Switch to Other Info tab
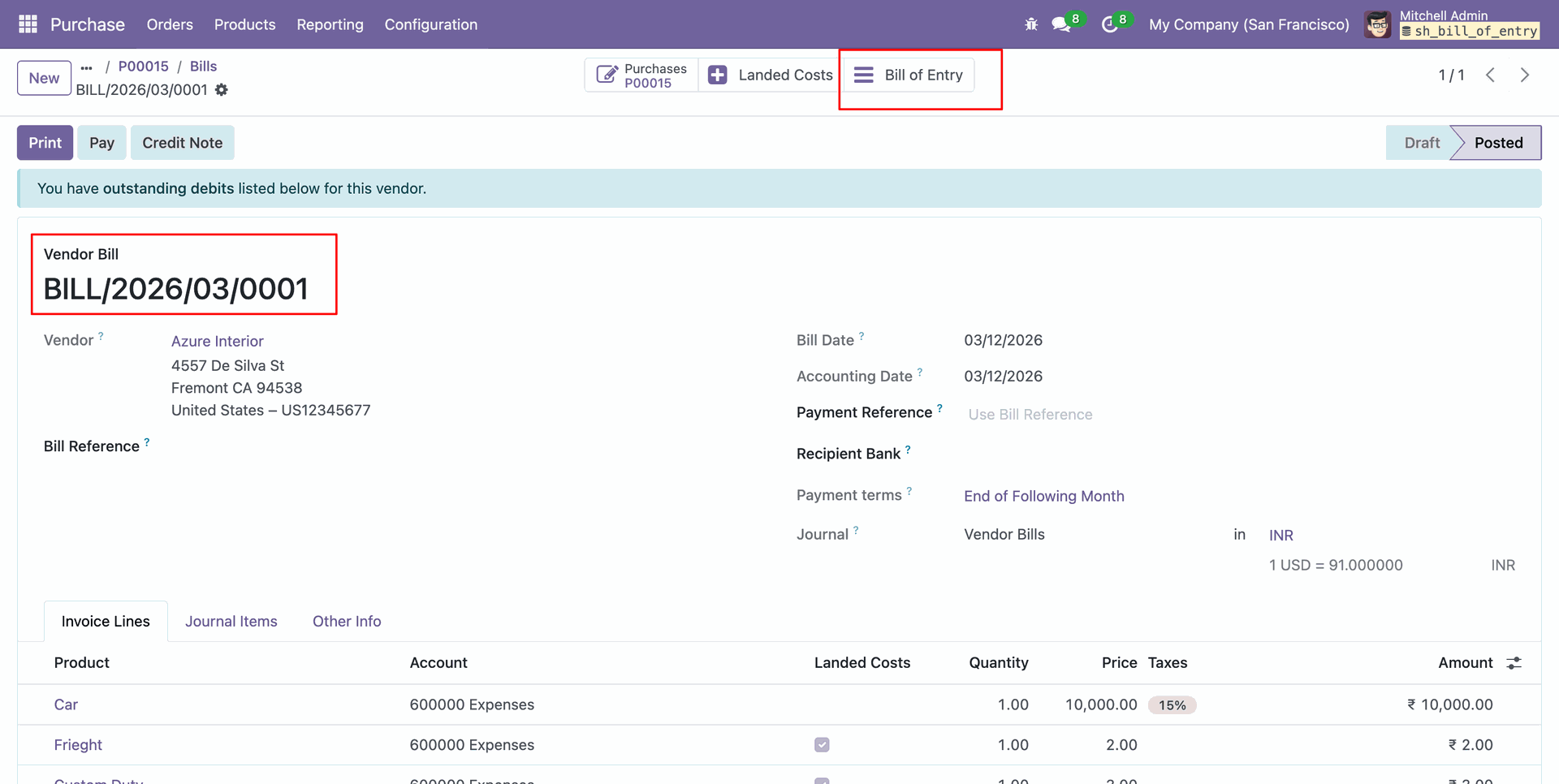 (347, 622)
